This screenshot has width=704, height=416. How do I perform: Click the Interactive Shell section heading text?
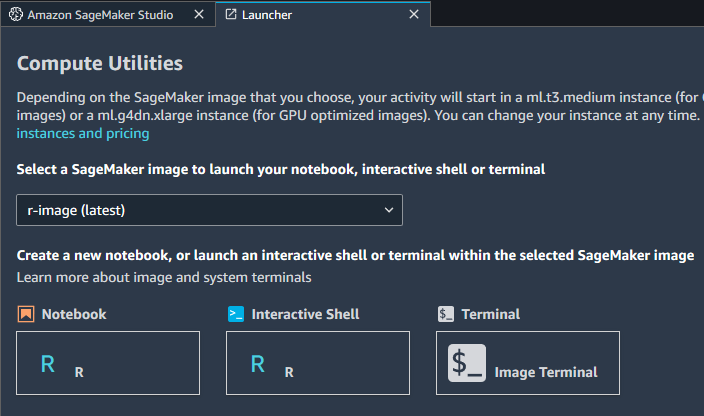[305, 314]
